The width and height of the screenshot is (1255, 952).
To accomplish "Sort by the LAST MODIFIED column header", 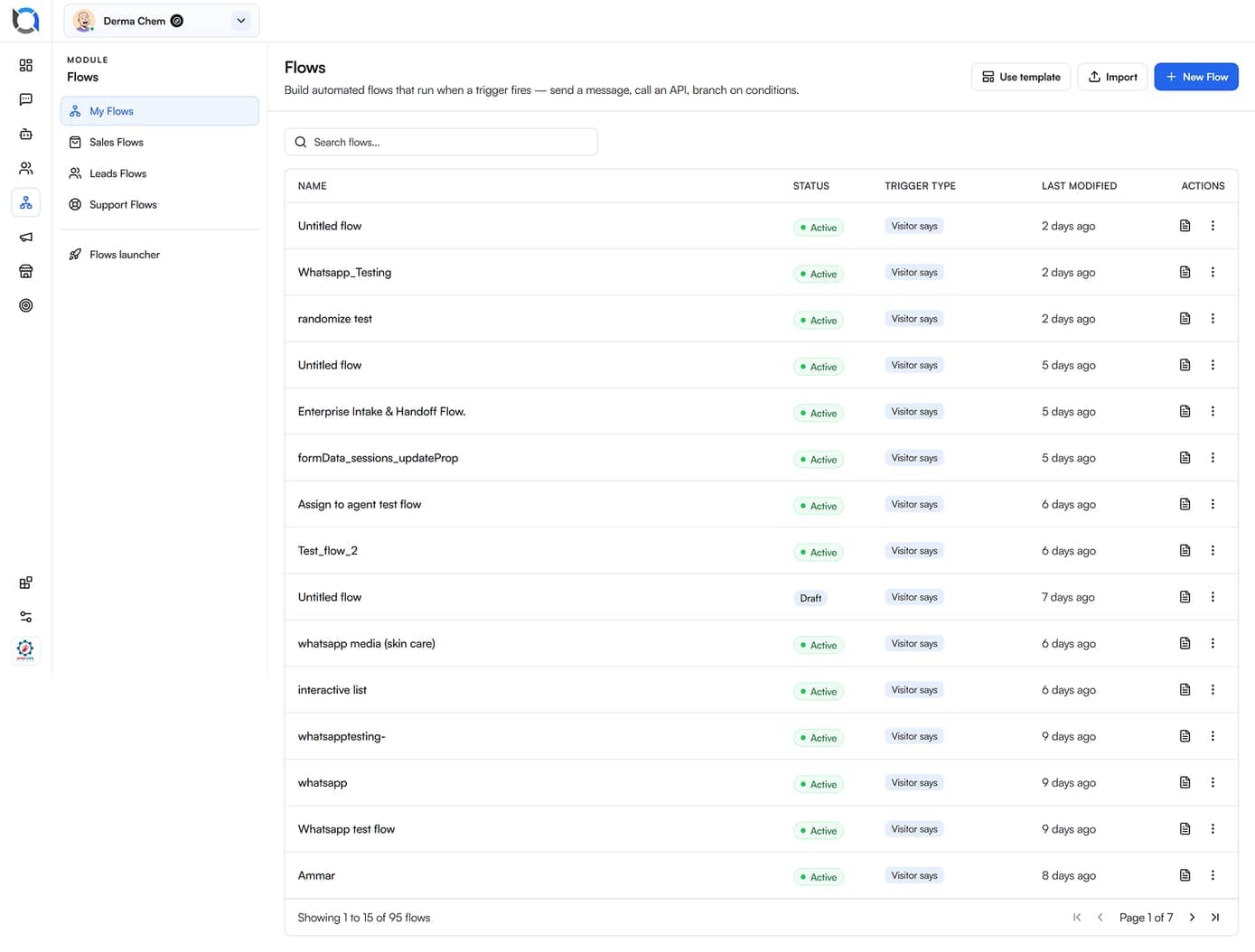I will tap(1079, 186).
